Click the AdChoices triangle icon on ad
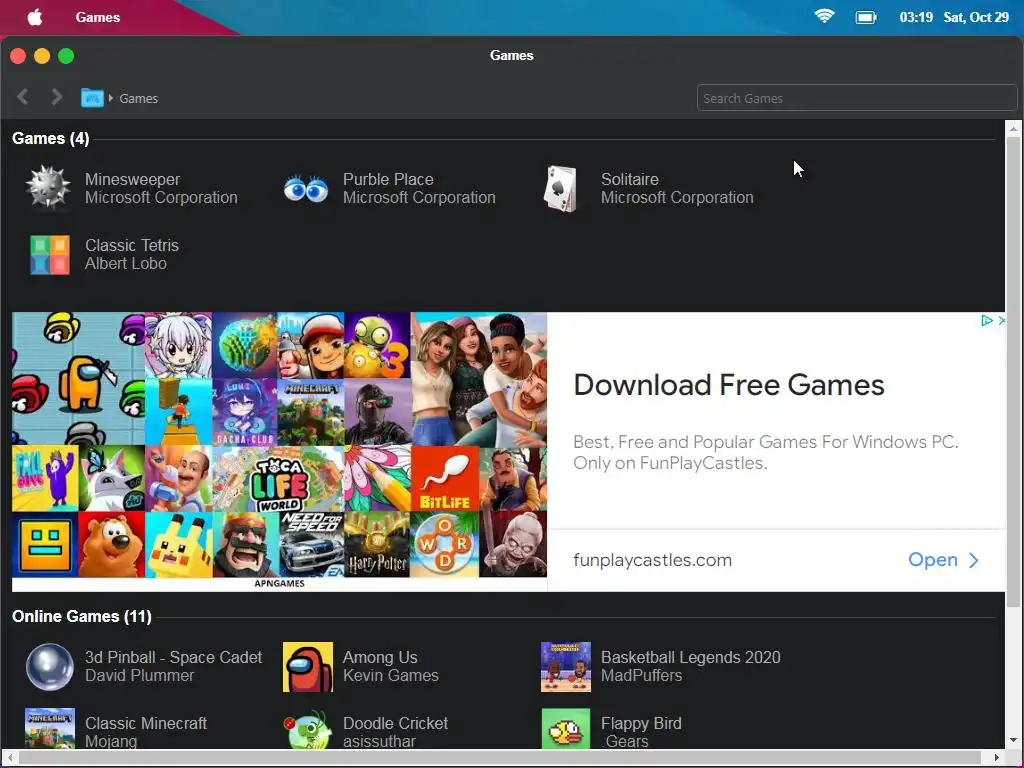Screen dimensions: 1024x768 click(x=987, y=320)
